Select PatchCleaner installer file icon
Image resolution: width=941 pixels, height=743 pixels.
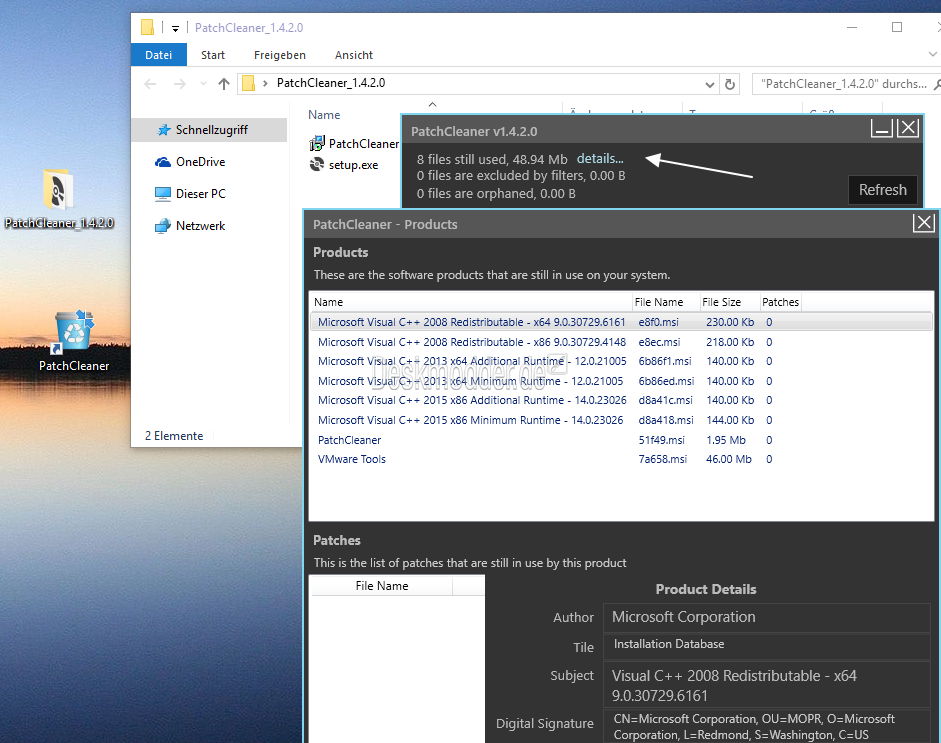(x=317, y=143)
